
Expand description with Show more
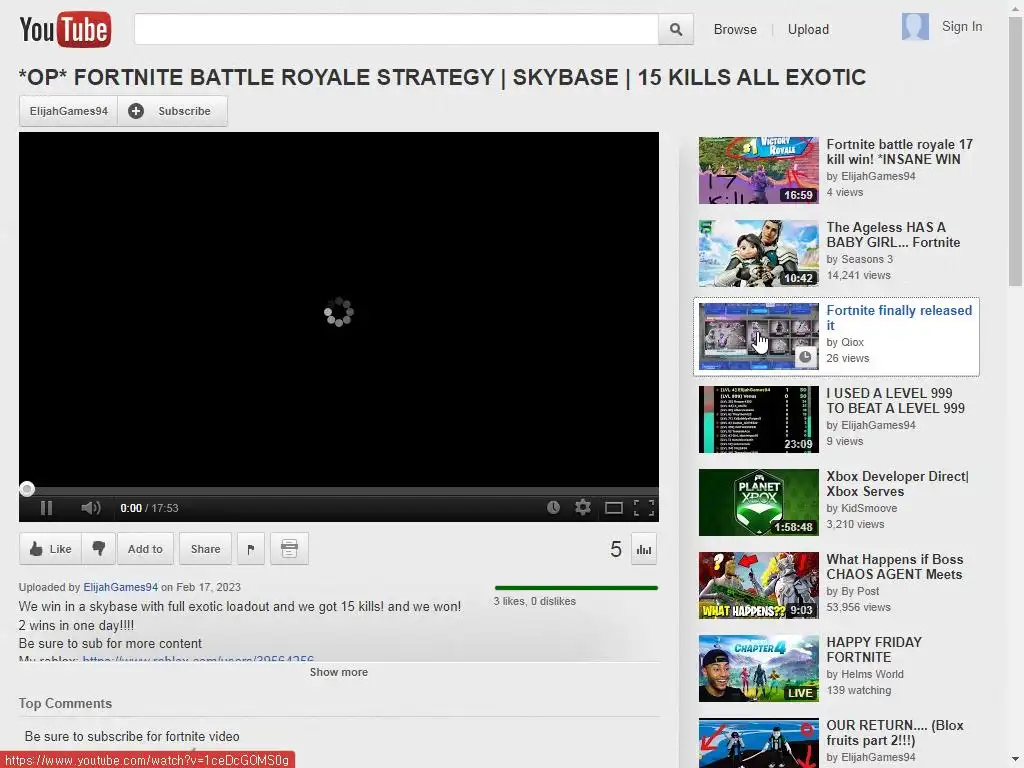click(x=338, y=672)
